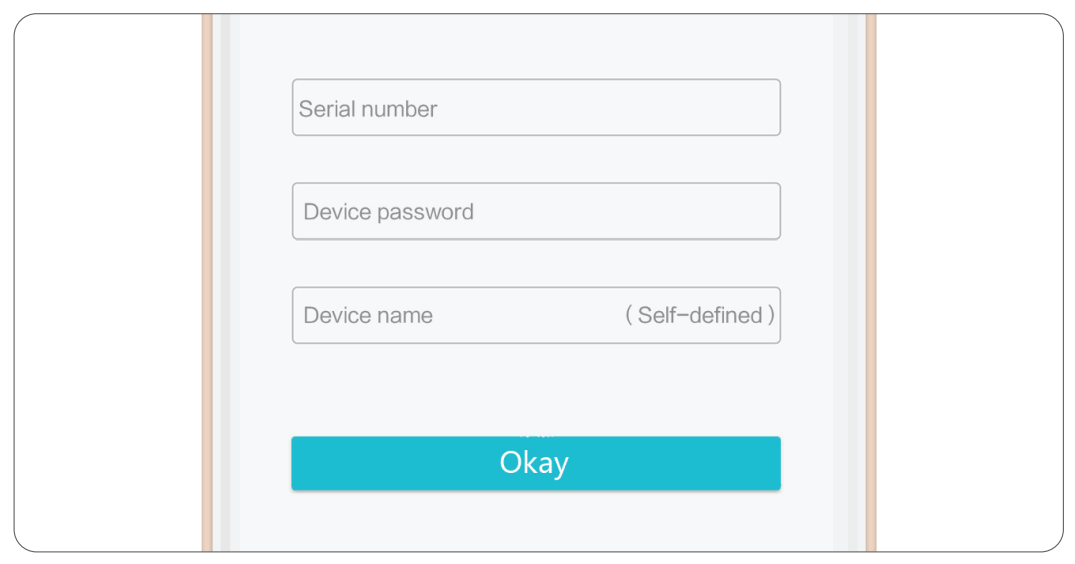
Task: Tap the "Device name" placeholder label
Action: coord(368,316)
